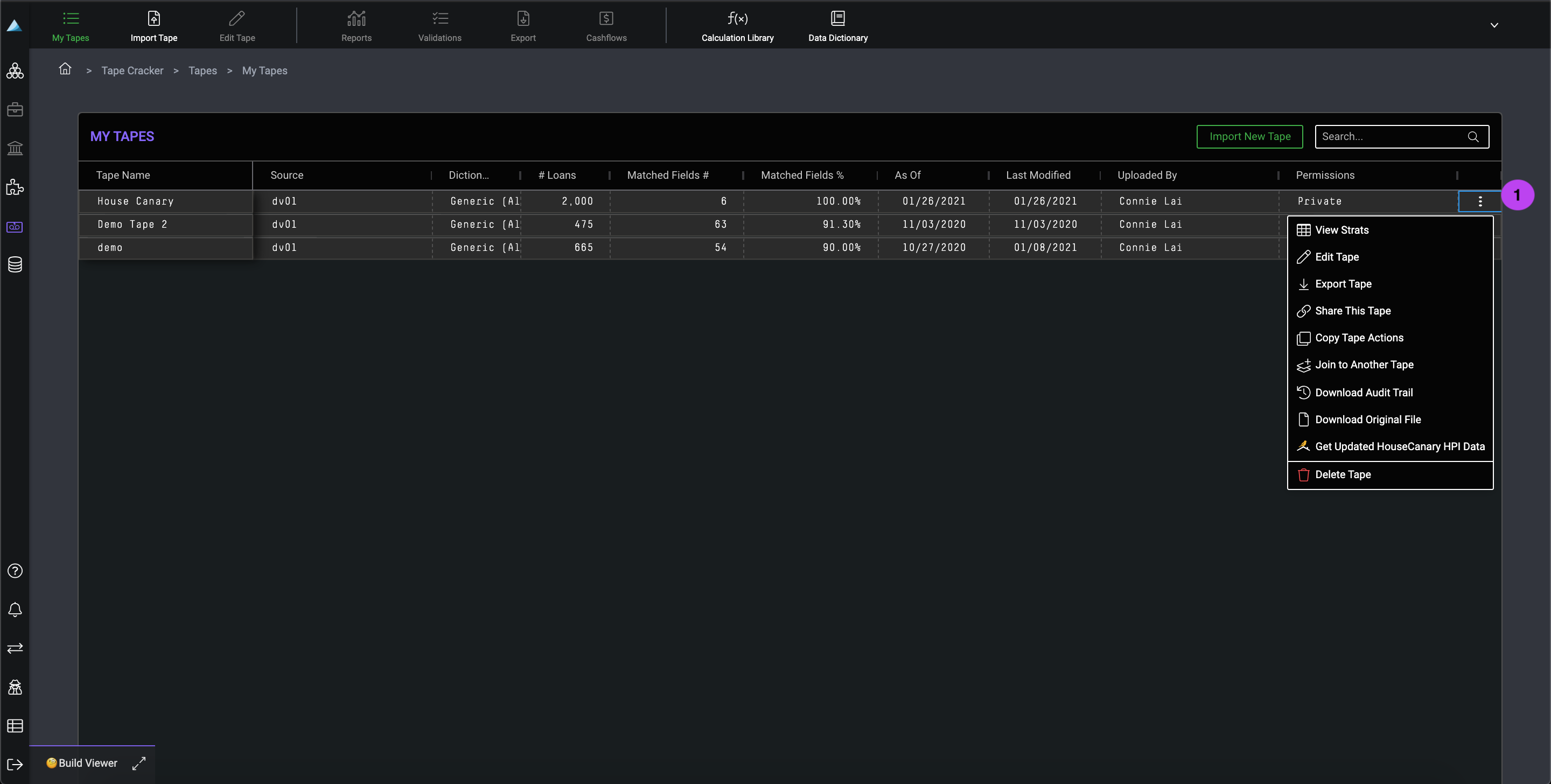Choose Share This Tape menu entry
This screenshot has width=1551, height=784.
pyautogui.click(x=1352, y=311)
